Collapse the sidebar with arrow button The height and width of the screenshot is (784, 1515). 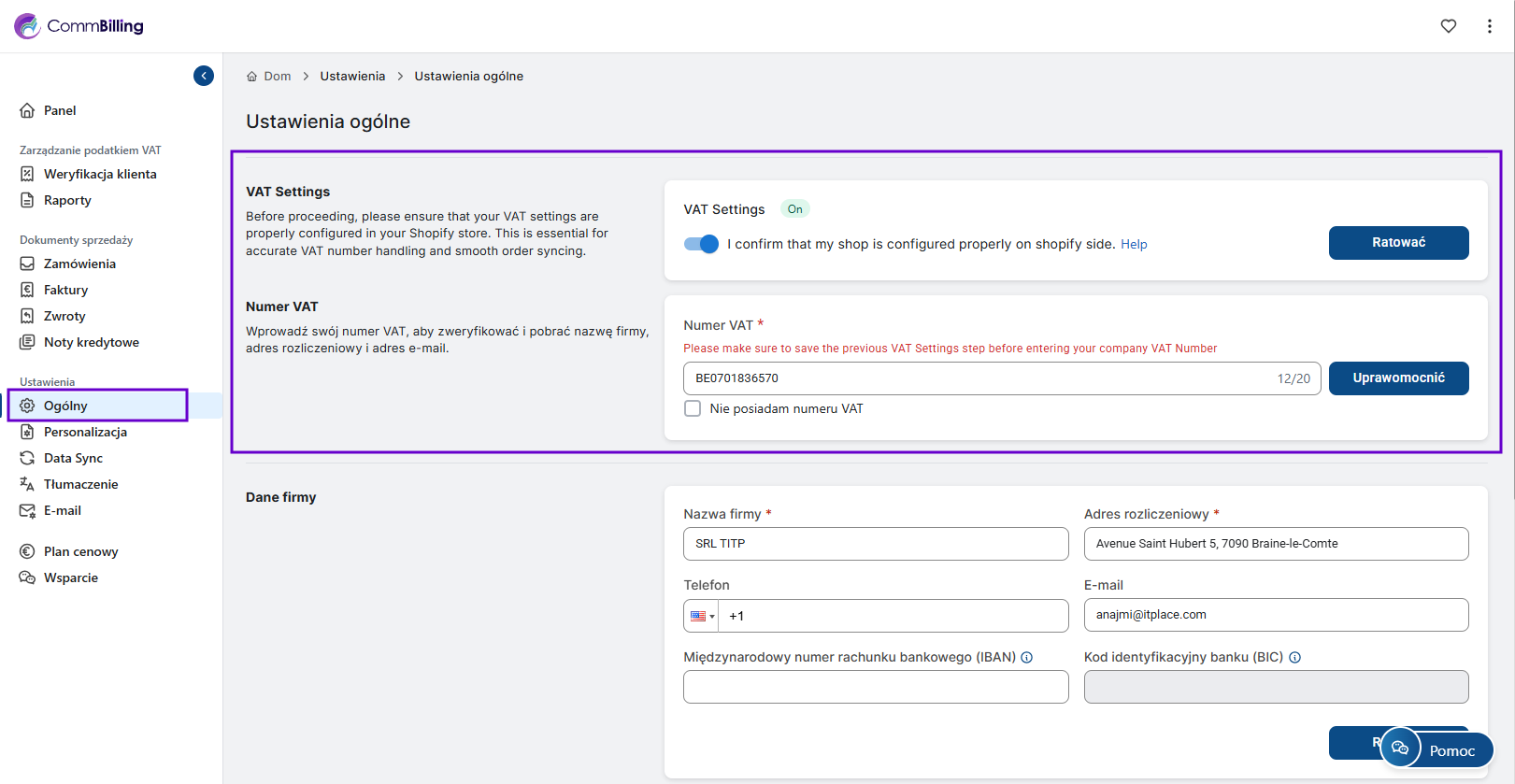(204, 76)
